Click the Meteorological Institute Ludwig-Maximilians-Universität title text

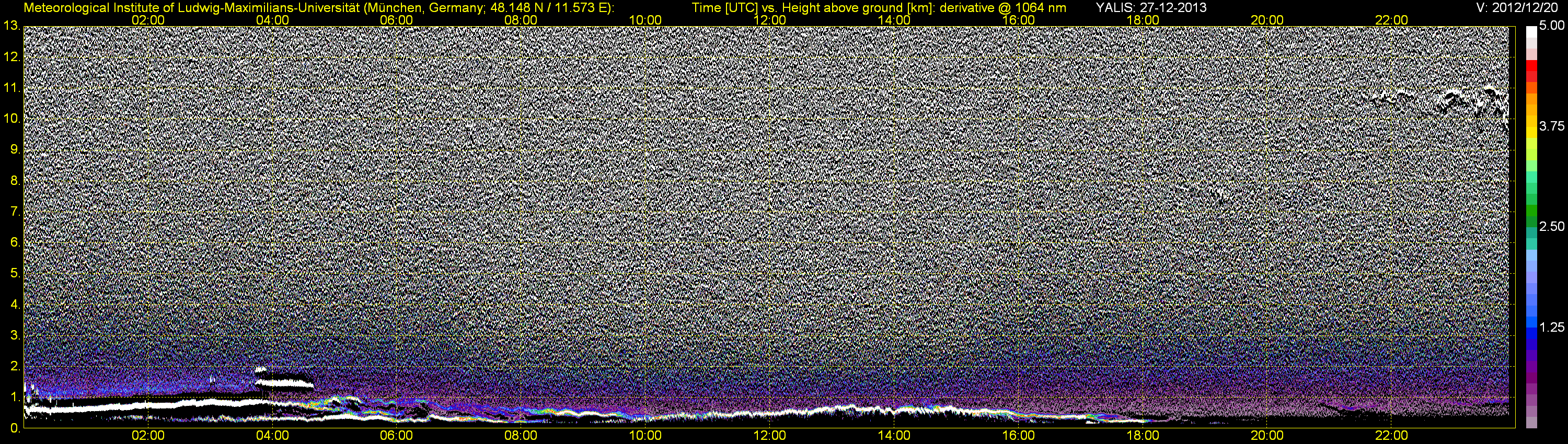click(319, 8)
